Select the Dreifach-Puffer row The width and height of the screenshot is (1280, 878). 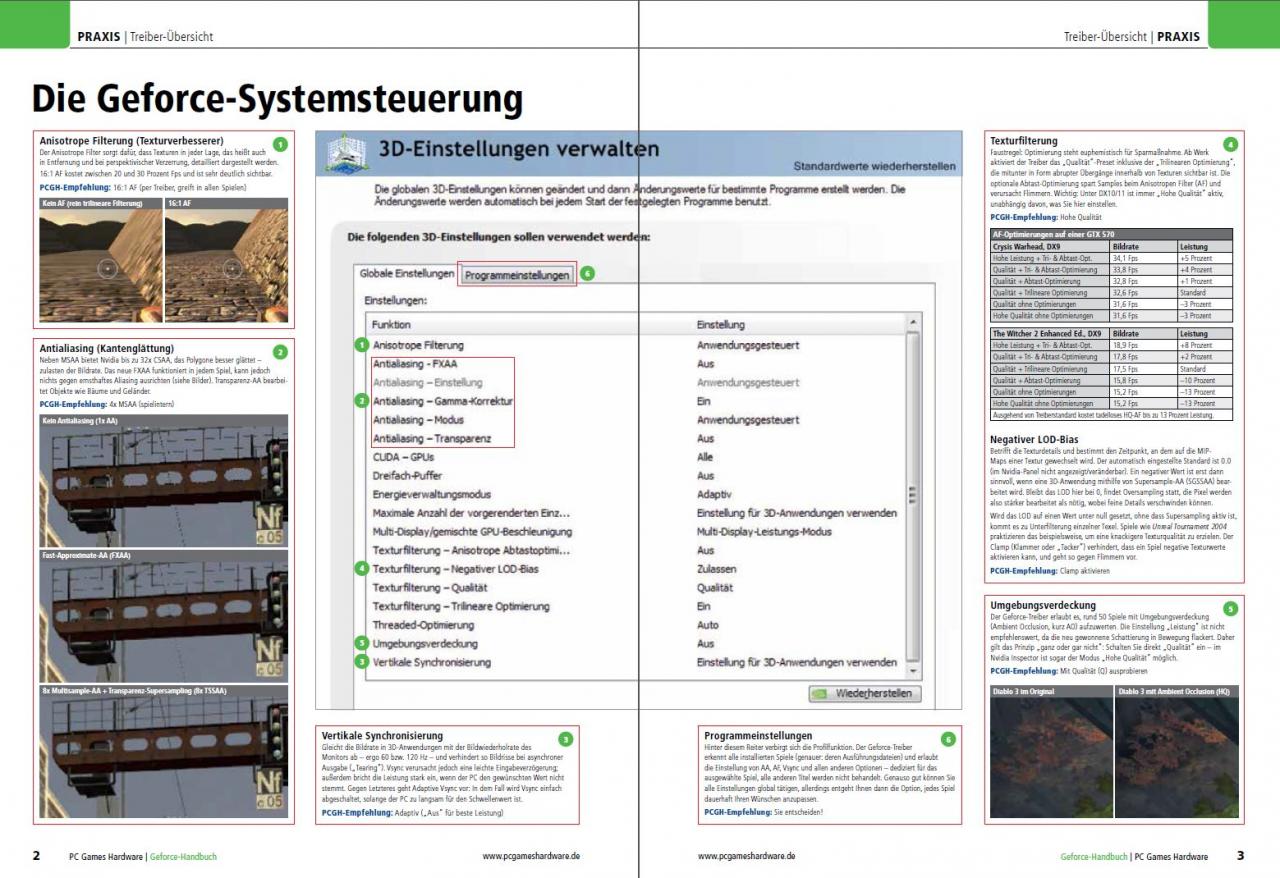coord(634,476)
